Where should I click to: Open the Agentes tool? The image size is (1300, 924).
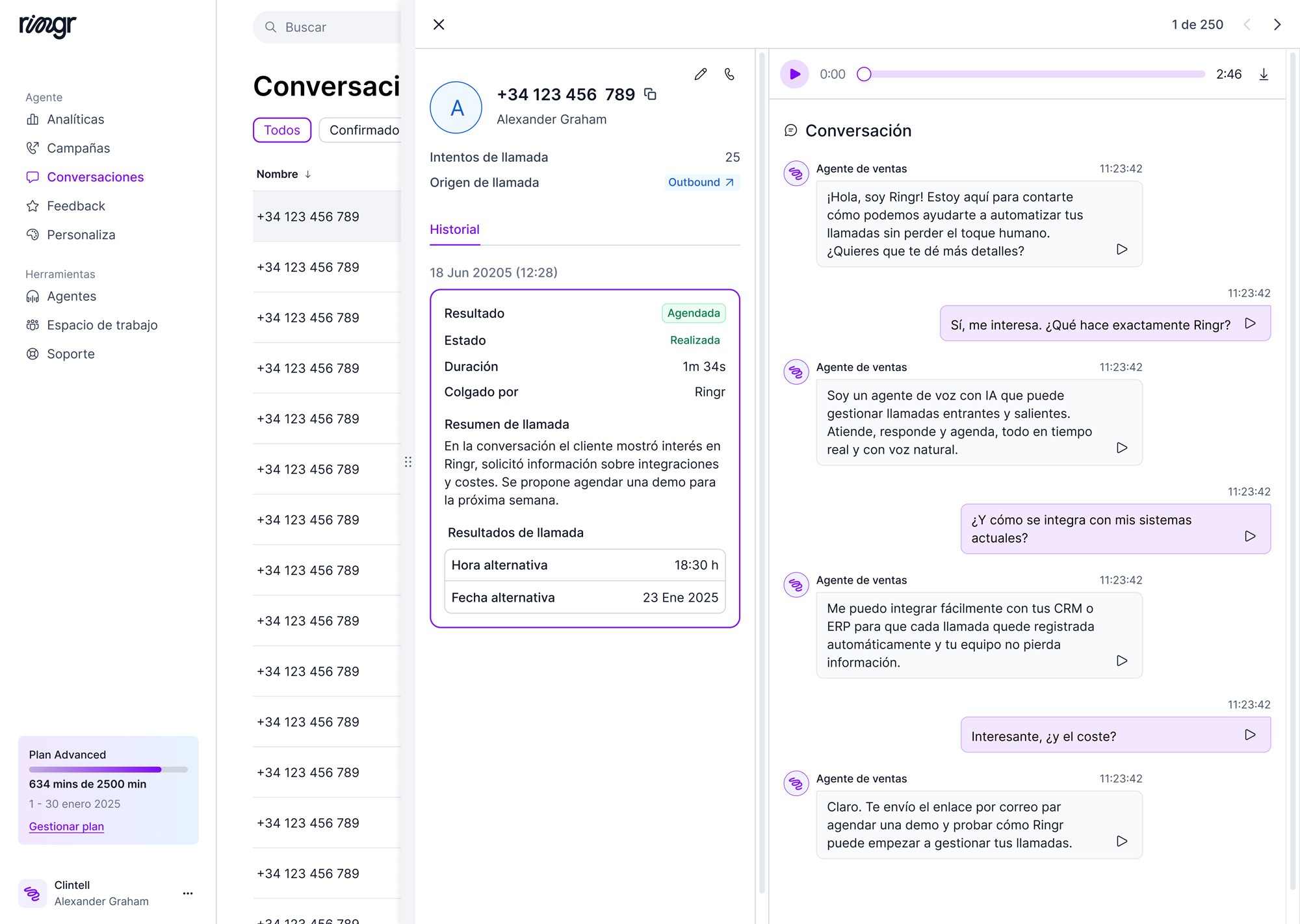(x=71, y=296)
